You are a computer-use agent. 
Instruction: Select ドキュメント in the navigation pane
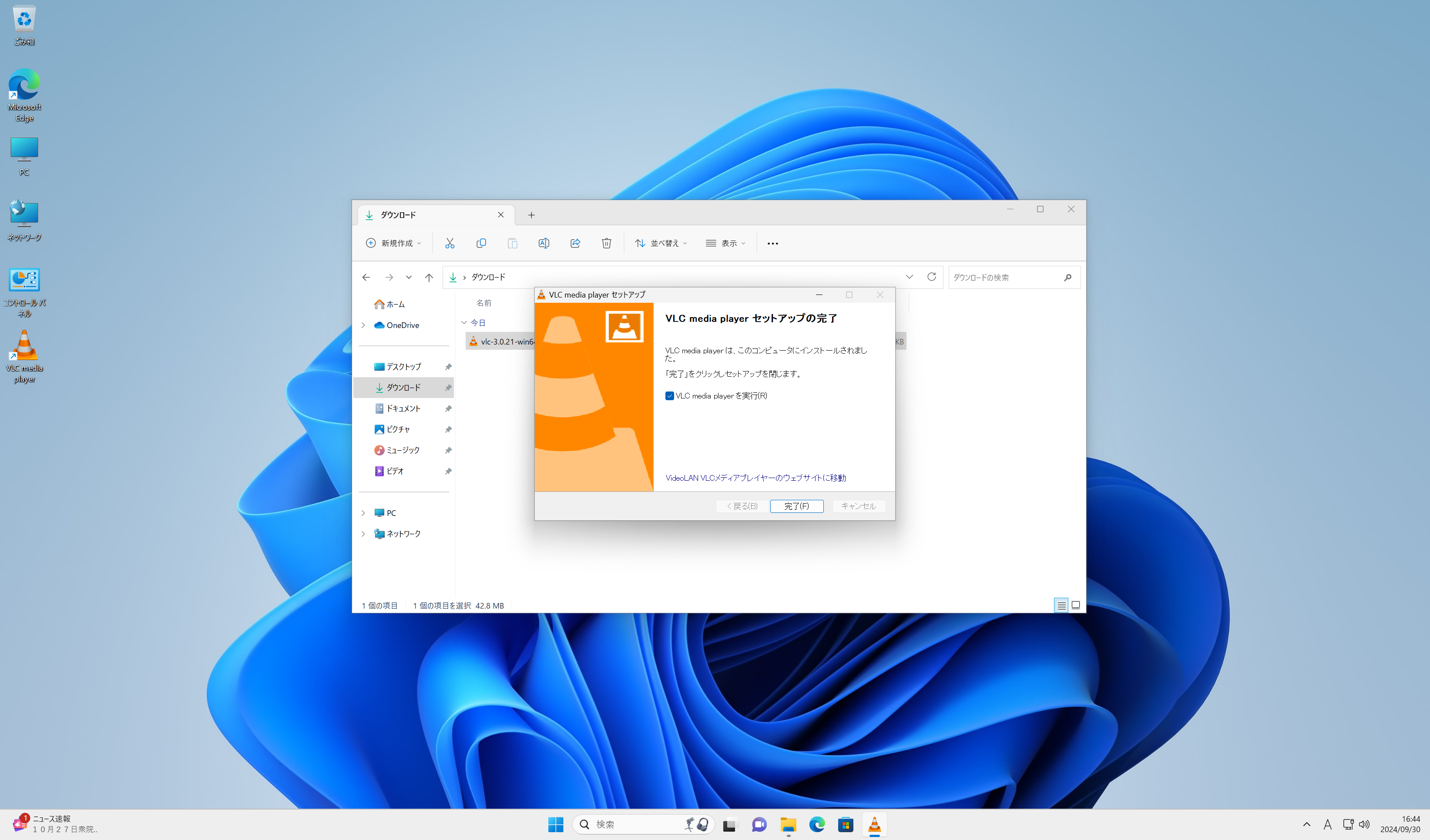(x=403, y=408)
